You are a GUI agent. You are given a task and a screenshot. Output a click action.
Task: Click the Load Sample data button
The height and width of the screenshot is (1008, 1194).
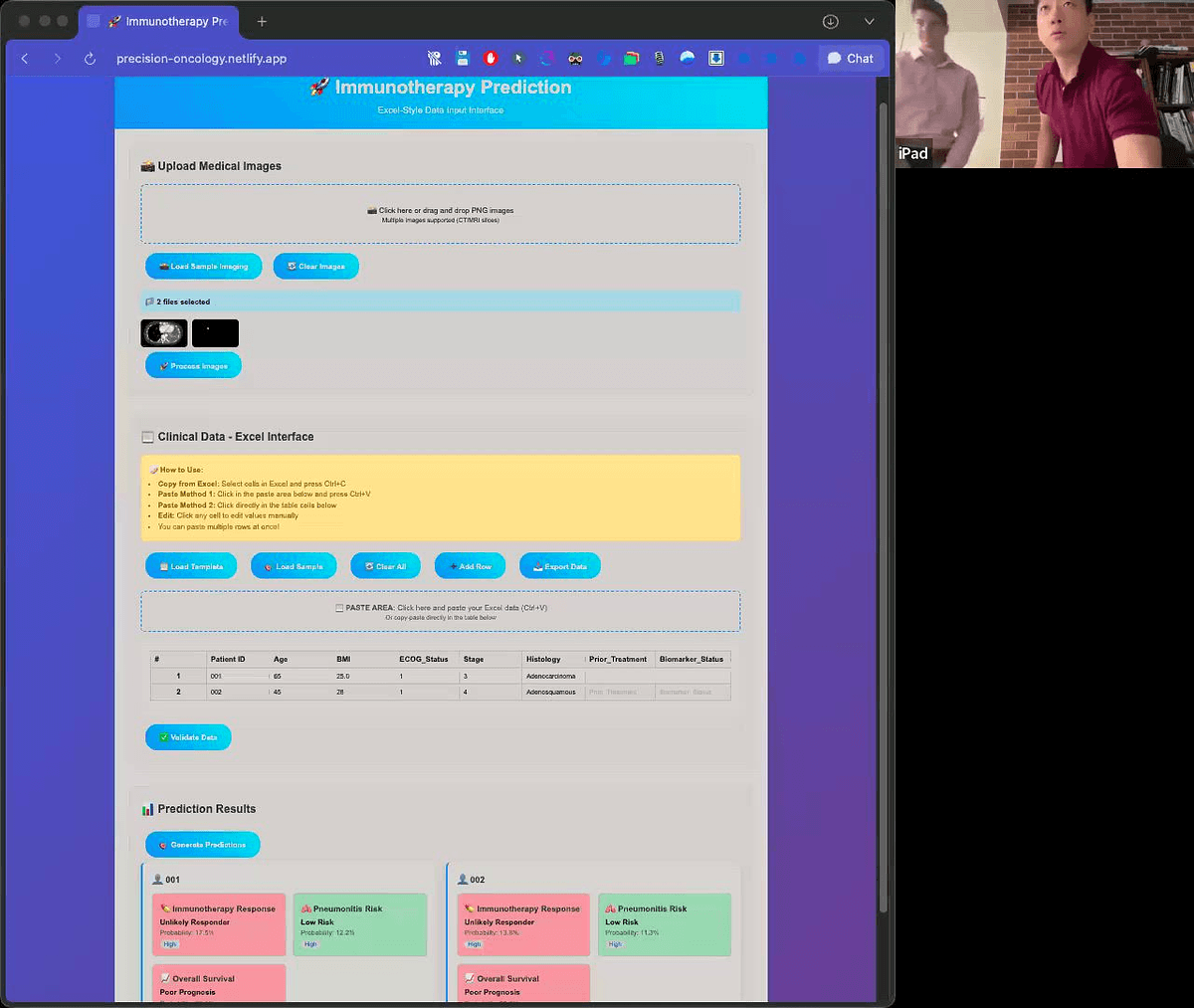tap(294, 566)
